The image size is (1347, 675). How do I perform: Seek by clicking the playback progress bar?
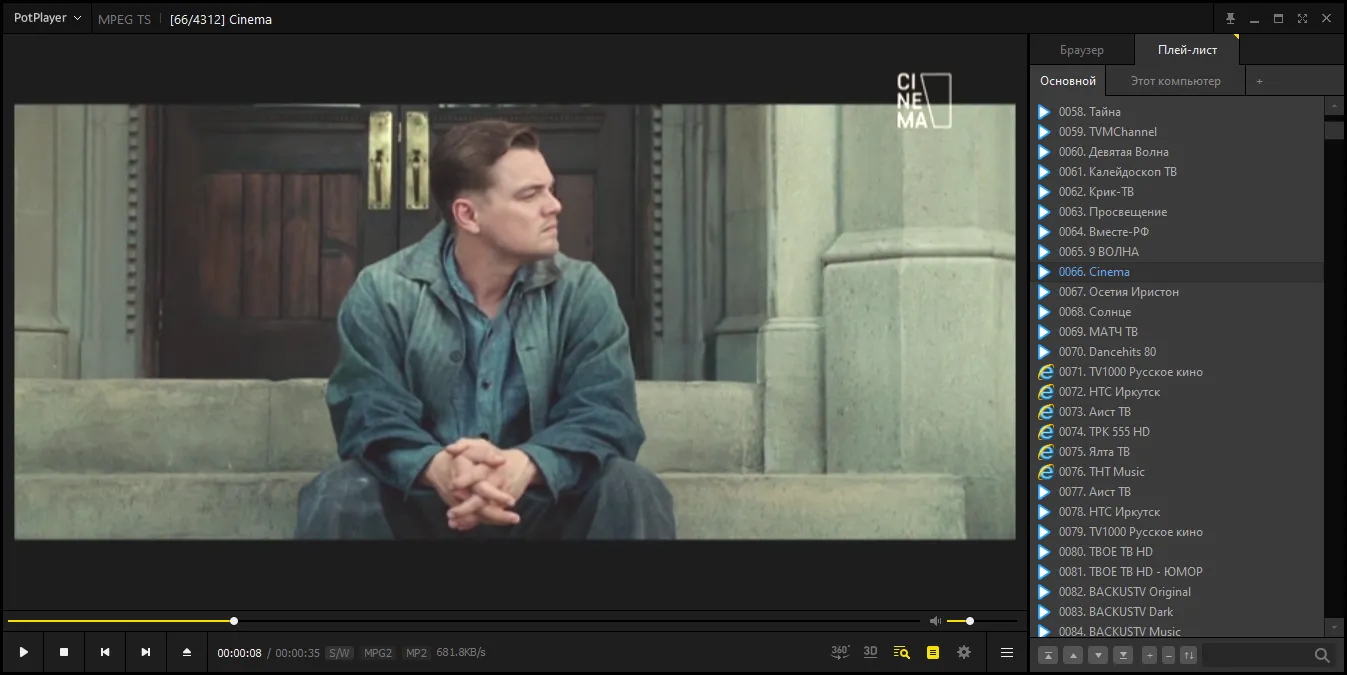pyautogui.click(x=465, y=621)
